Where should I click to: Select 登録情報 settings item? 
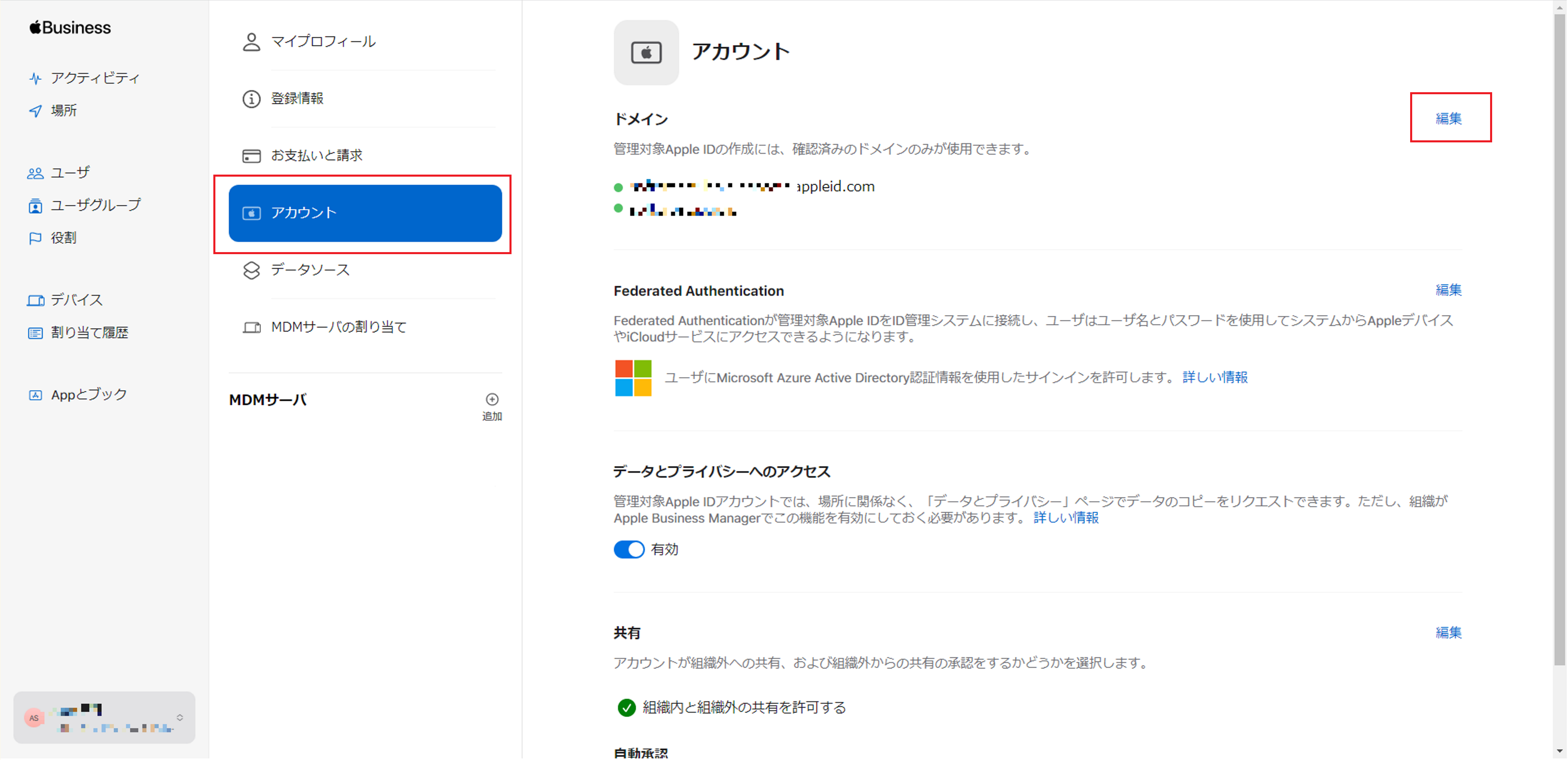[x=365, y=99]
